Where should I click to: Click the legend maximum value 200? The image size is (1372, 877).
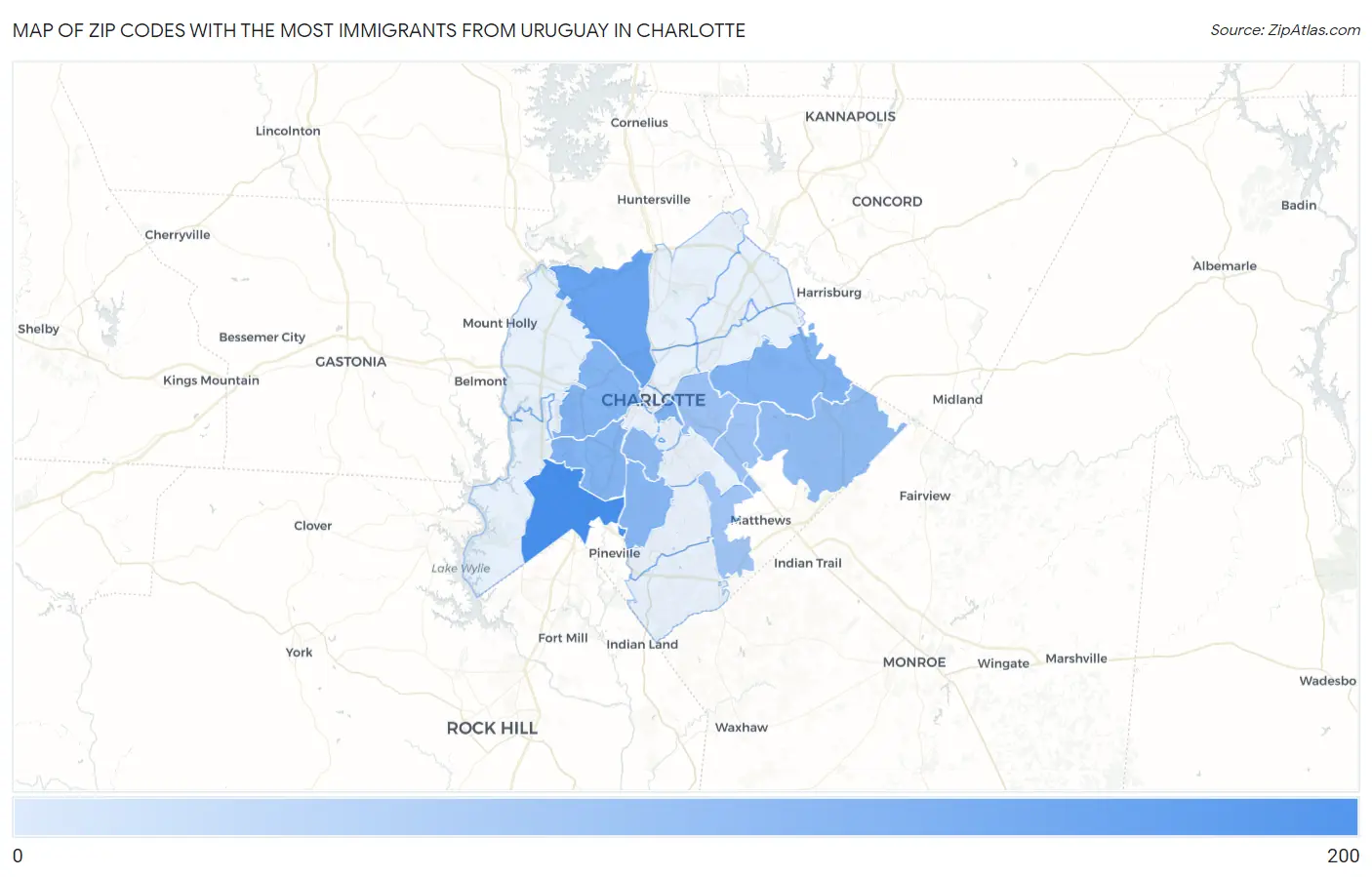1343,856
